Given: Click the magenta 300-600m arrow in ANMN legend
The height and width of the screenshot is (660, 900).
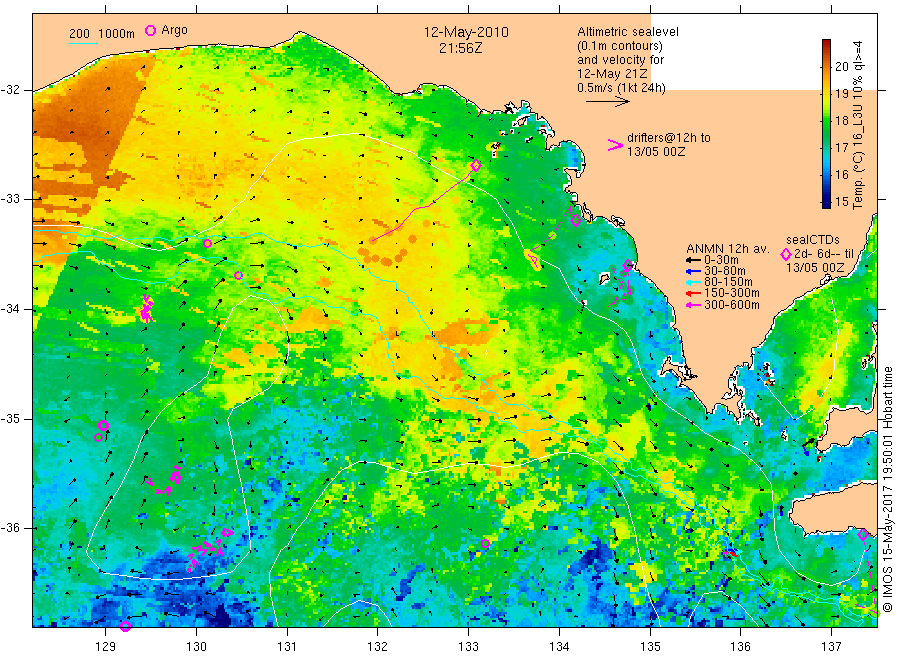Looking at the screenshot, I should click(x=693, y=305).
